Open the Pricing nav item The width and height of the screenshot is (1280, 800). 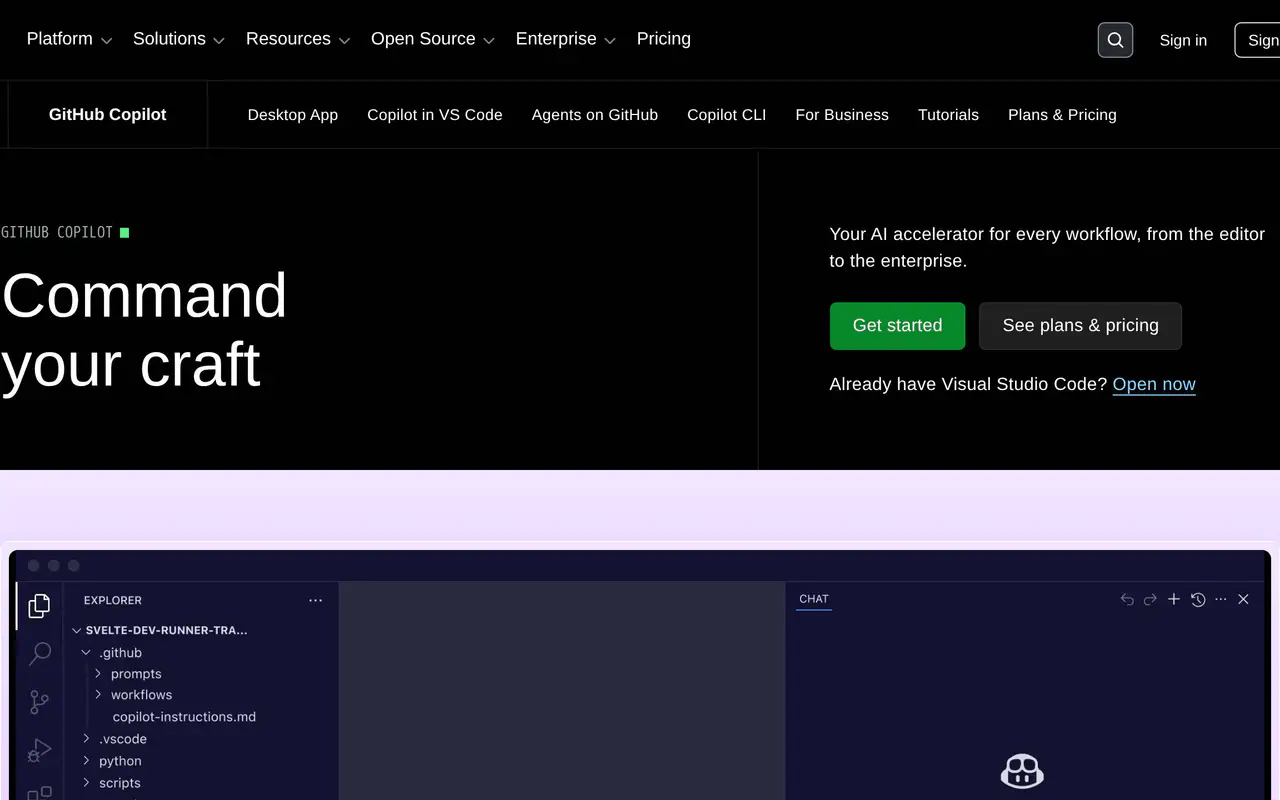[x=664, y=39]
